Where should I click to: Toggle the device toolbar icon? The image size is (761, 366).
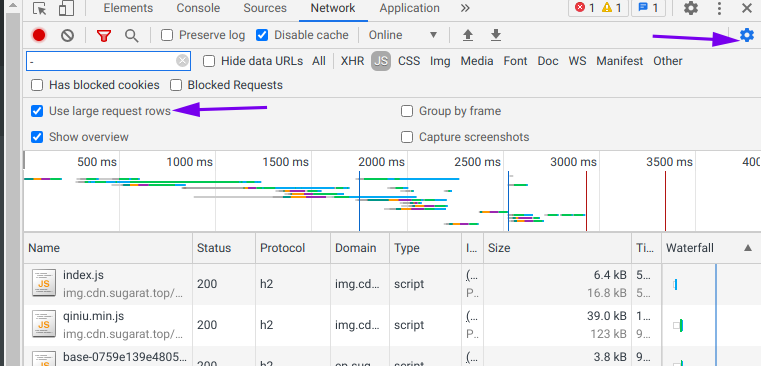click(x=66, y=9)
